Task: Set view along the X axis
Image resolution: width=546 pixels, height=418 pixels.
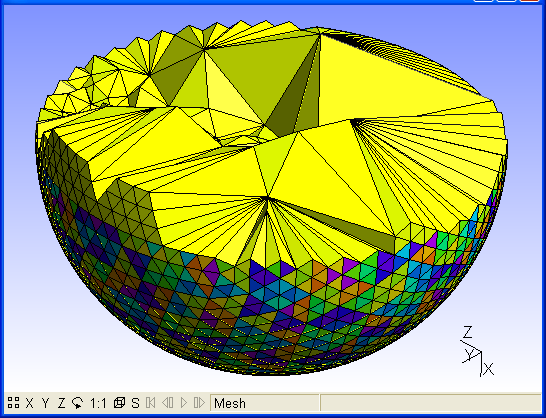Action: click(30, 403)
